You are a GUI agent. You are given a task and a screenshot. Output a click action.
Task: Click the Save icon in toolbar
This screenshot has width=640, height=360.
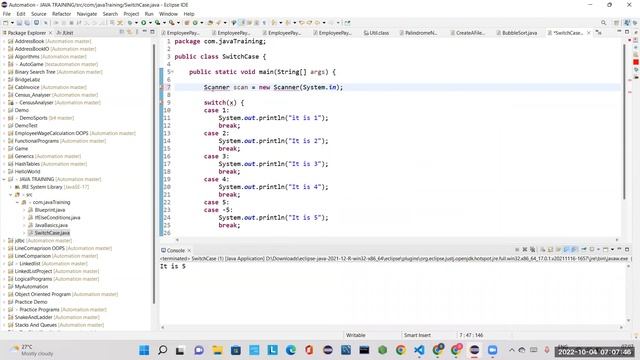point(19,22)
